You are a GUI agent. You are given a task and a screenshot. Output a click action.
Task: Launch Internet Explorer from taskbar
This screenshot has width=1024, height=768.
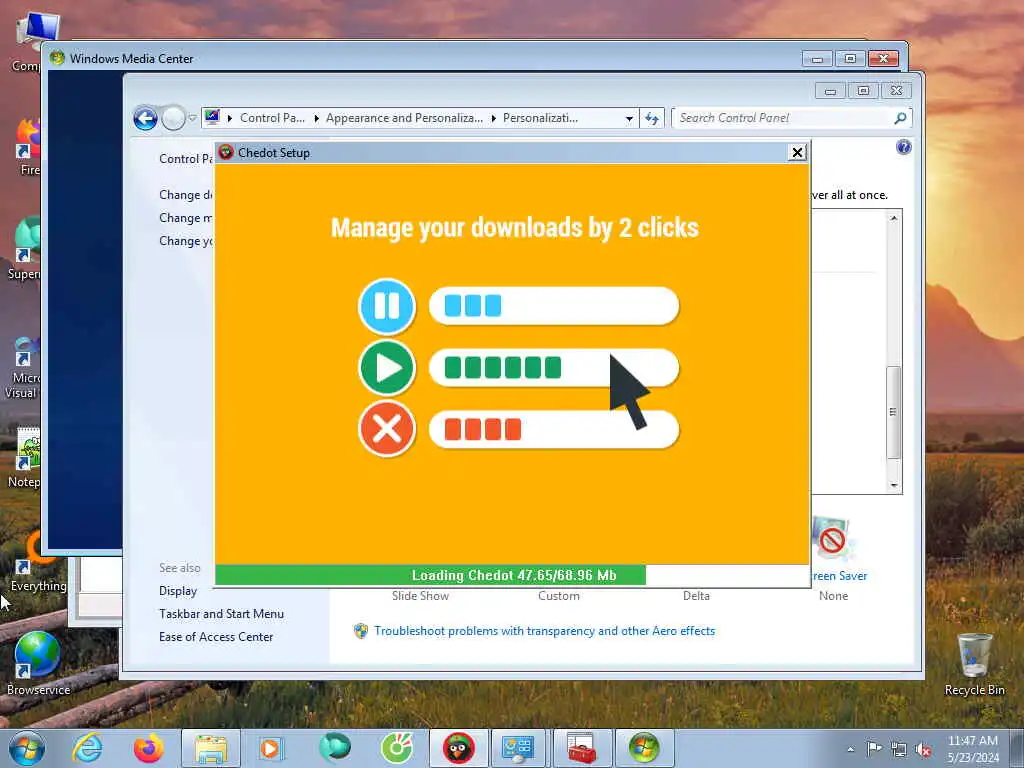point(88,748)
